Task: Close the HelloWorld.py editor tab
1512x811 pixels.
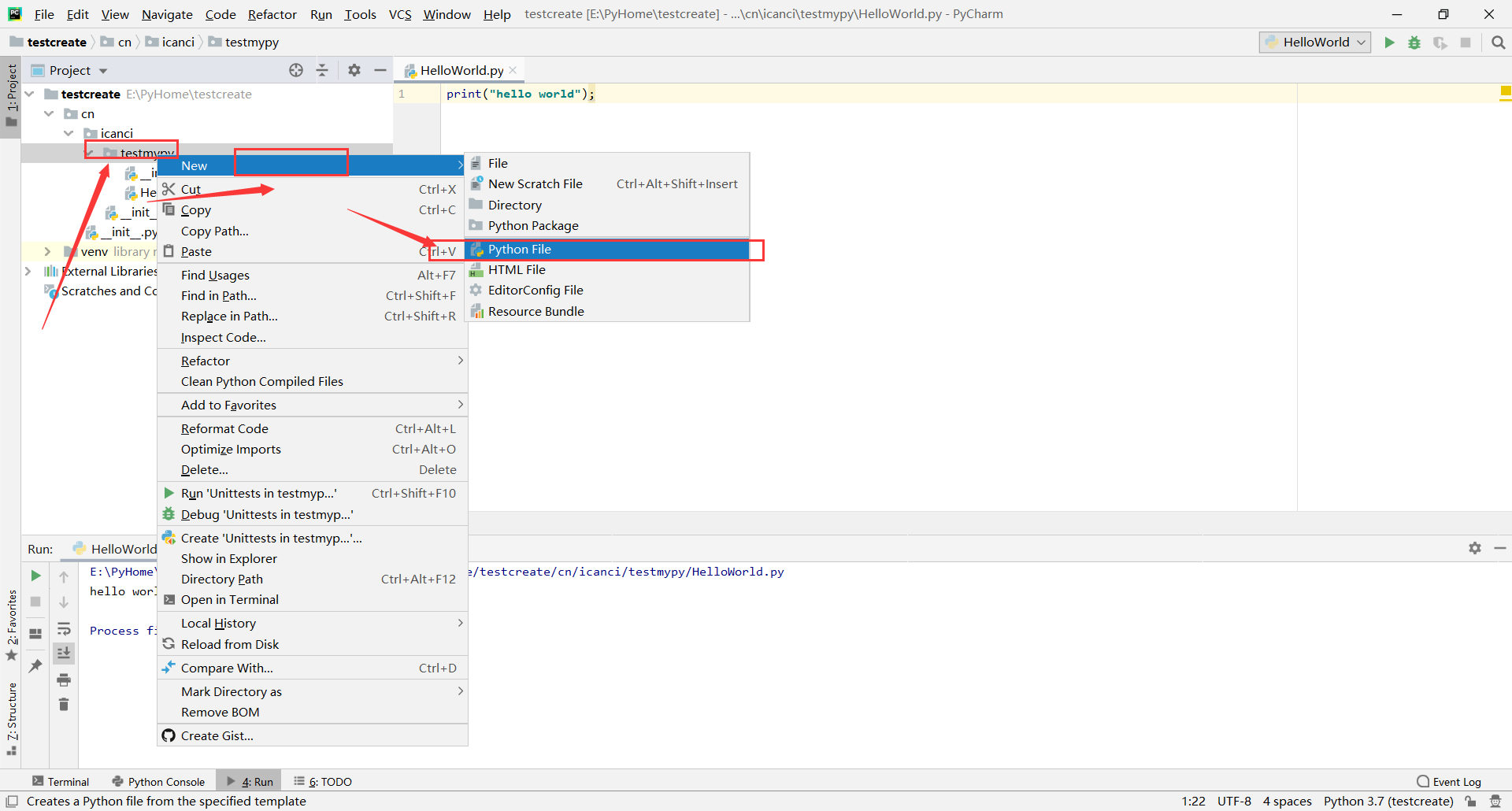Action: coord(513,70)
